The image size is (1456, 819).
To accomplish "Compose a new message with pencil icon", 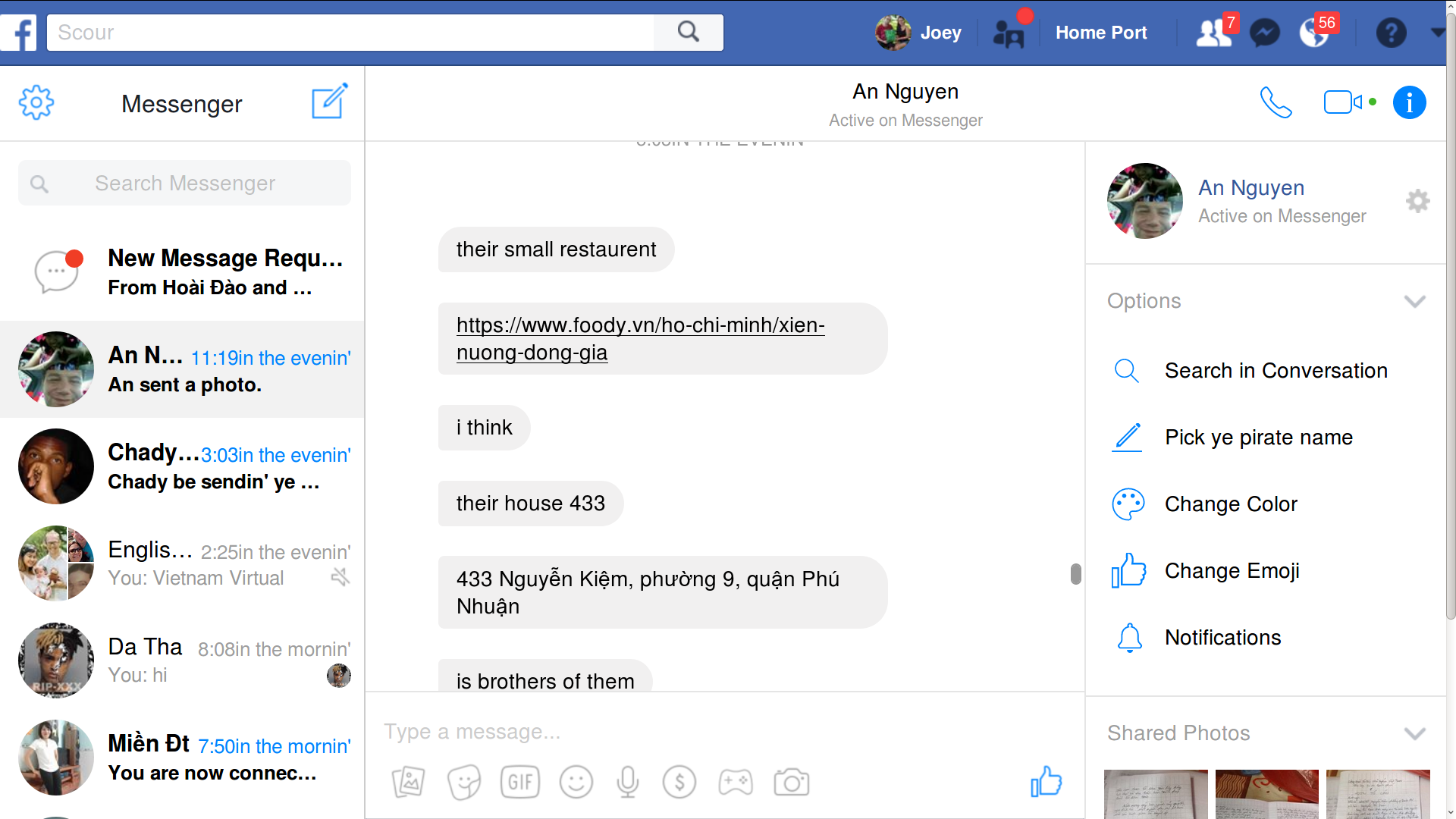I will 330,101.
